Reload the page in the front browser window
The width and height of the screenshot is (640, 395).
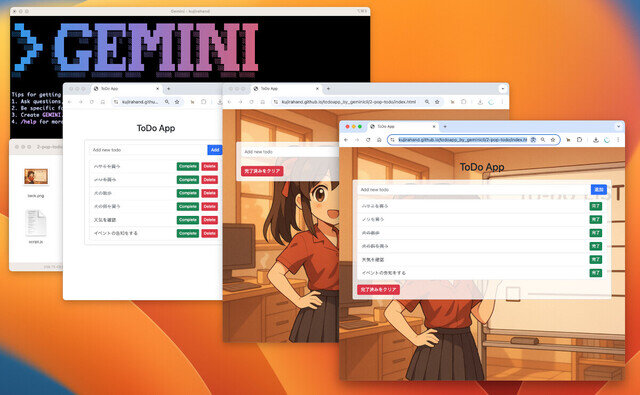368,140
